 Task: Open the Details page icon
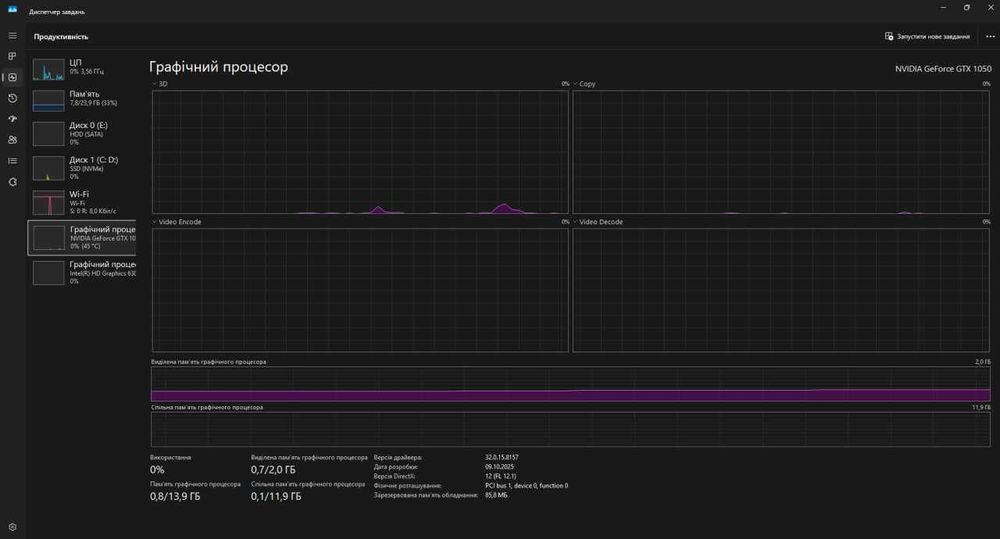(12, 161)
